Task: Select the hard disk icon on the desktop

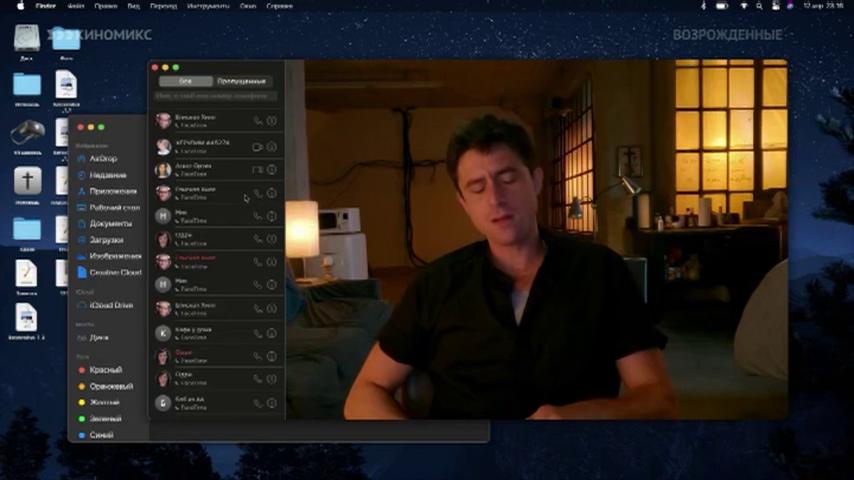Action: (x=27, y=39)
